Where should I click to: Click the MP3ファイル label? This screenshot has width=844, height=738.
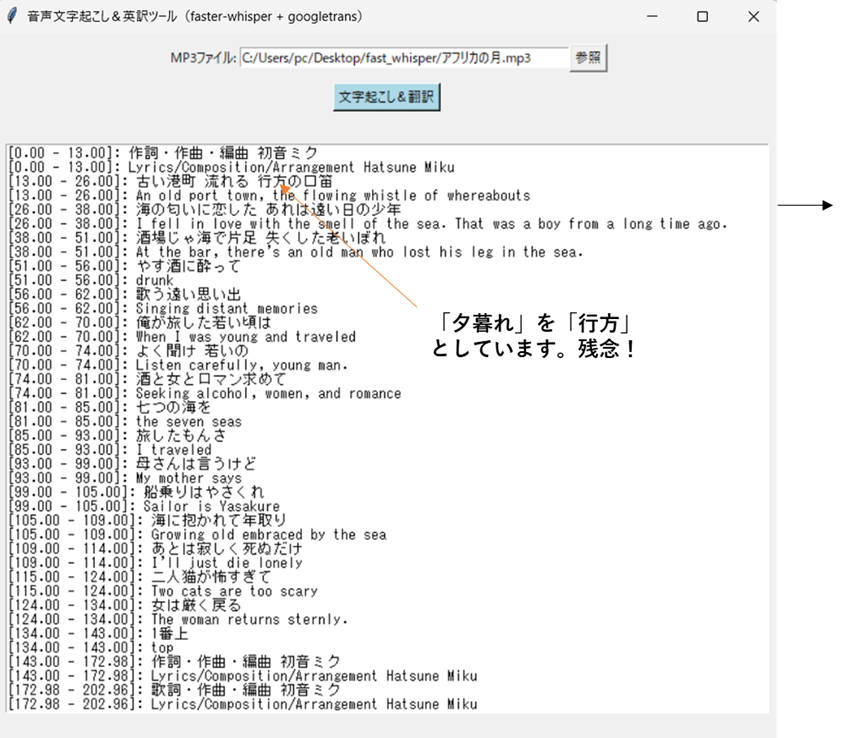coord(203,58)
